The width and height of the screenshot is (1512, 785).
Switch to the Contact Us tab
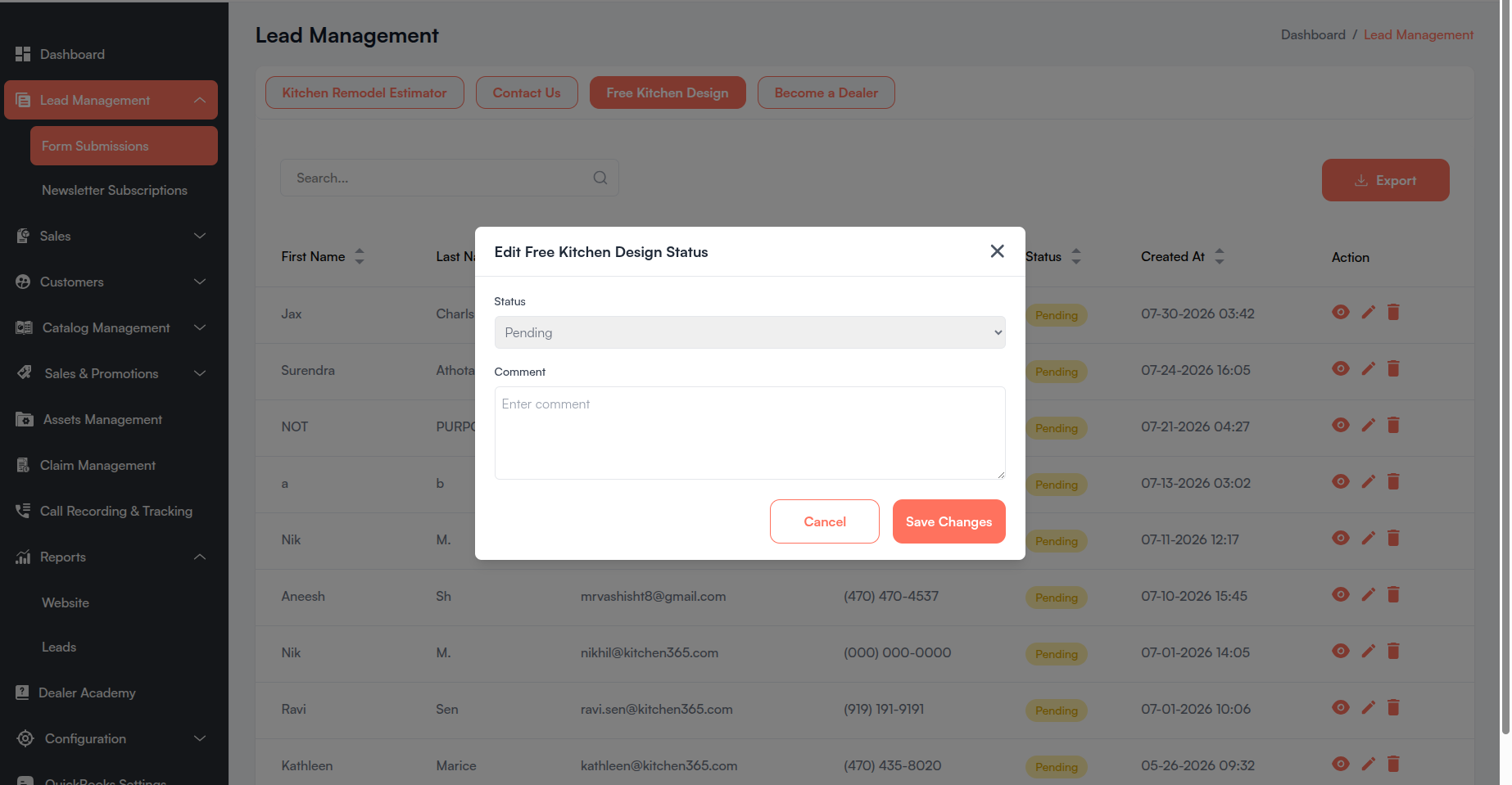point(527,92)
